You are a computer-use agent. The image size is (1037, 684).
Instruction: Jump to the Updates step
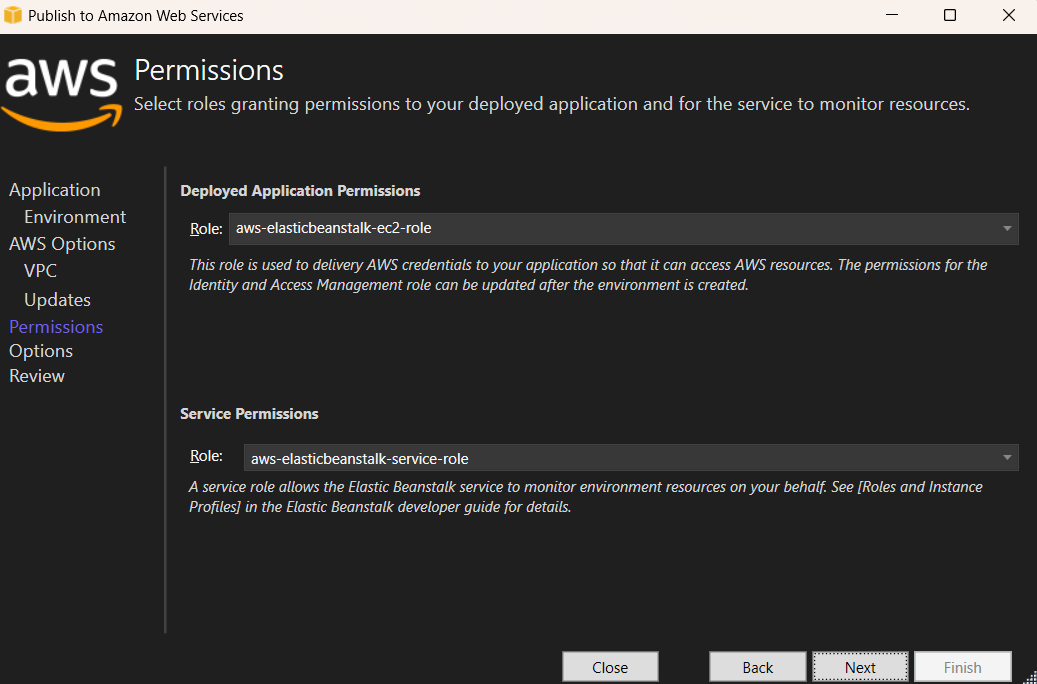tap(58, 300)
